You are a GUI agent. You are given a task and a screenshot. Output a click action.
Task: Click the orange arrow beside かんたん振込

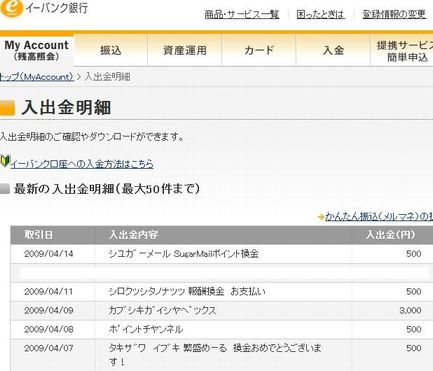321,217
